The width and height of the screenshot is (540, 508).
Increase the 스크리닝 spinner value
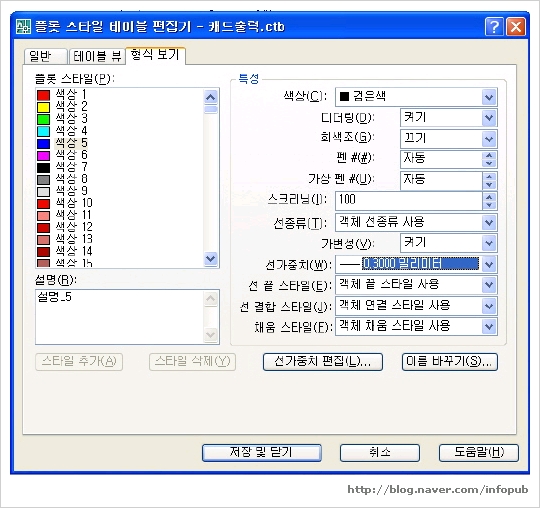click(489, 197)
